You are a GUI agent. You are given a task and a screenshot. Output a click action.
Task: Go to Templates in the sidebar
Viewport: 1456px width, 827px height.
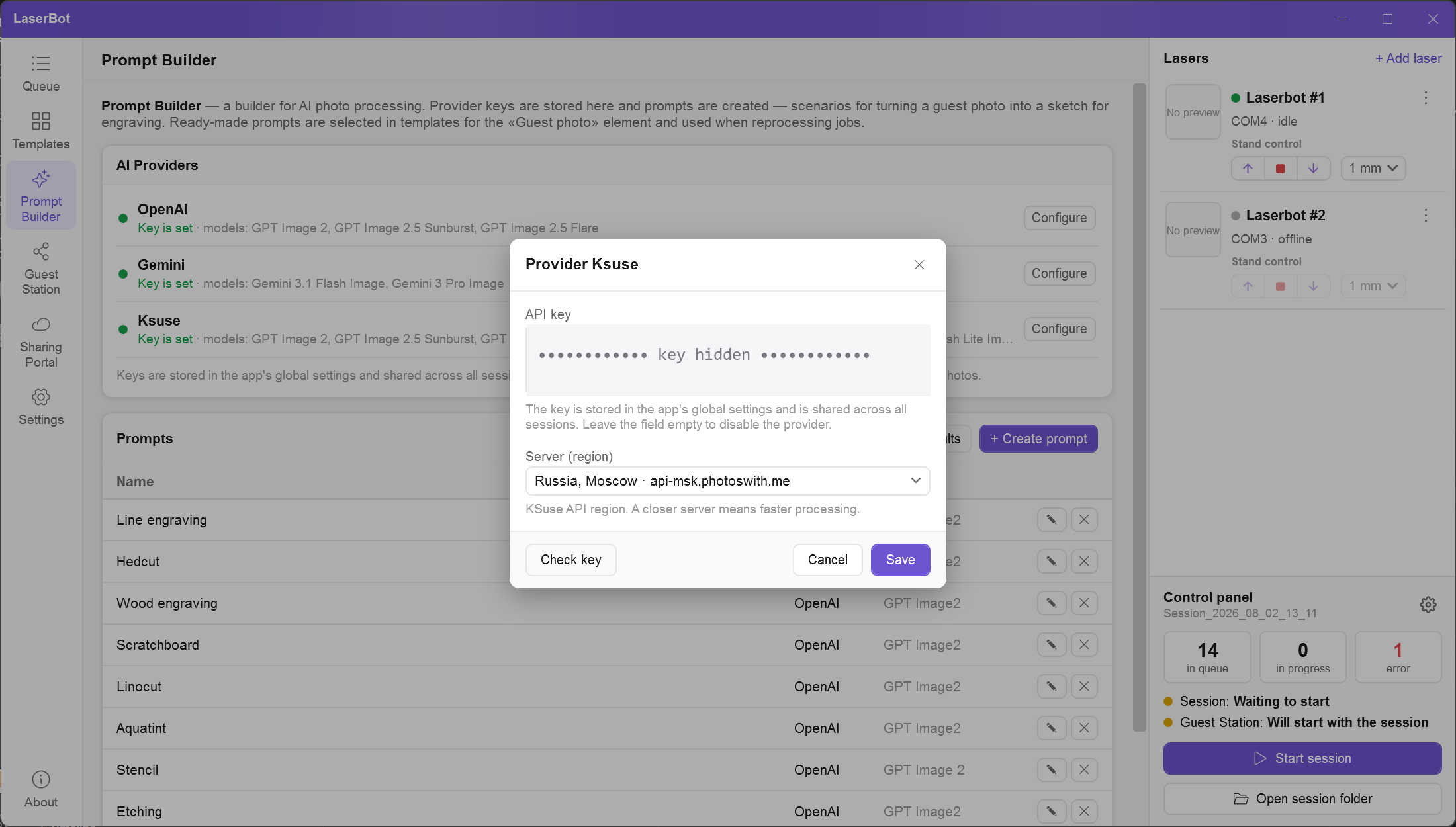pyautogui.click(x=41, y=131)
